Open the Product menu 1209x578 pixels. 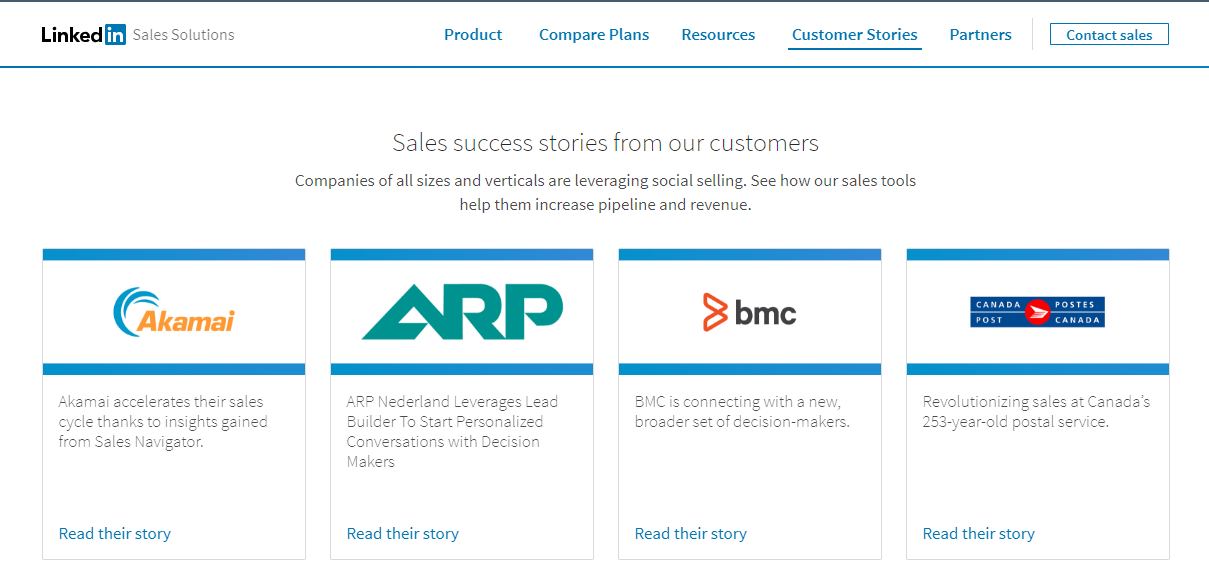coord(473,35)
